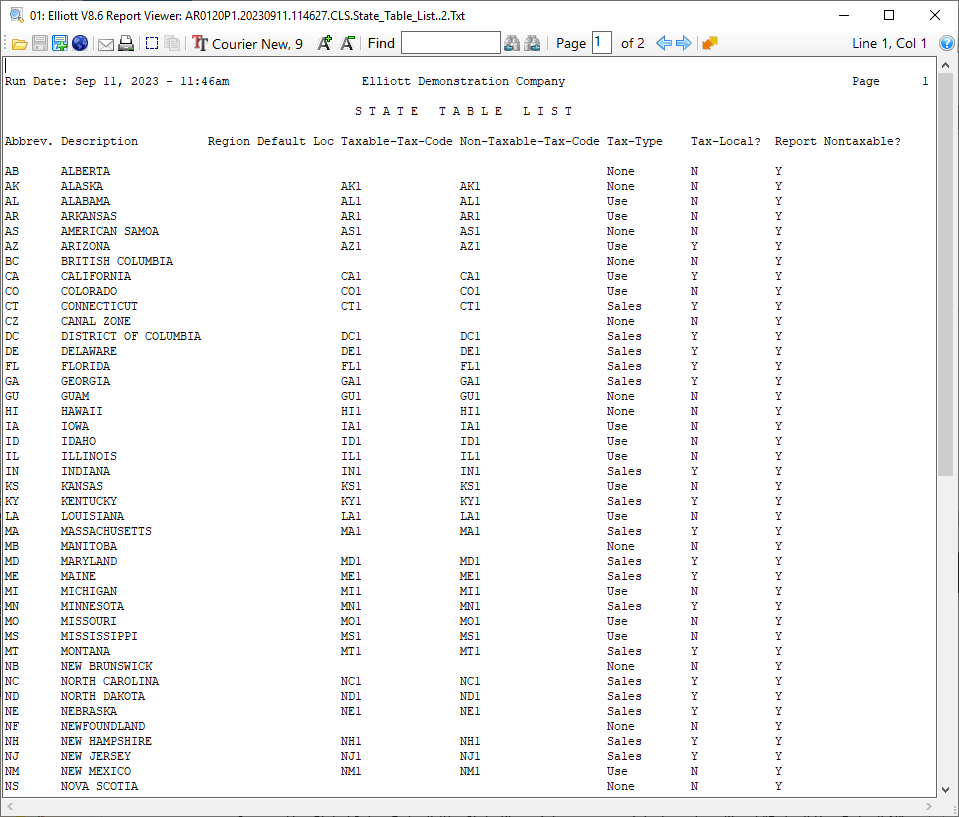
Task: Click the printer icon
Action: 126,43
